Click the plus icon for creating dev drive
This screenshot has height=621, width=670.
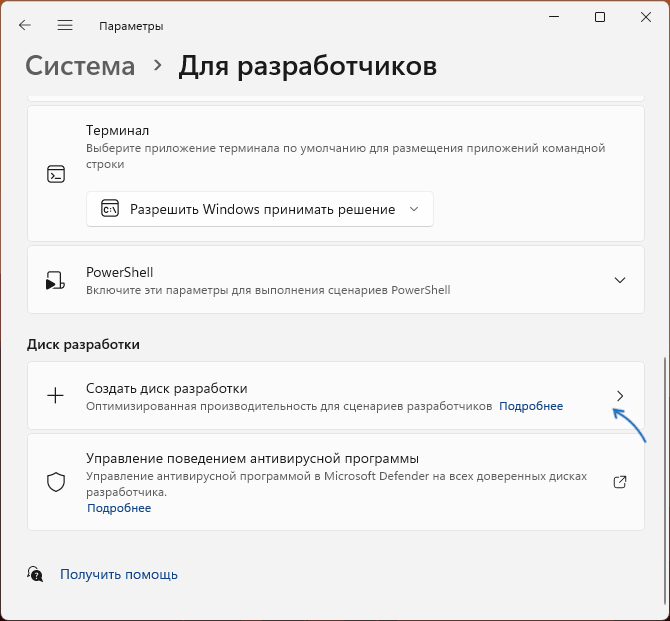coord(55,396)
